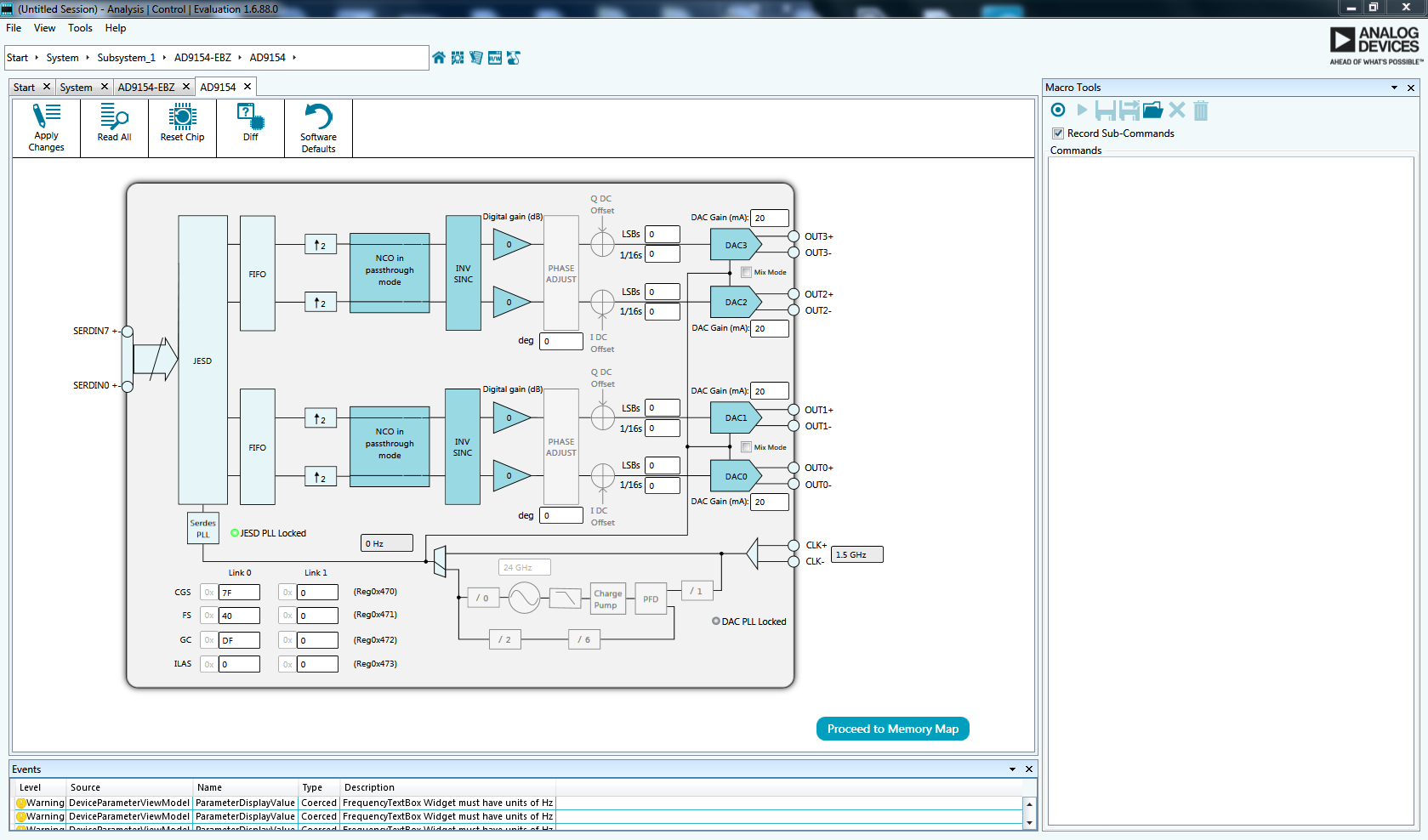Screen dimensions: 1428x840
Task: Restore Software Defaults
Action: [x=317, y=128]
